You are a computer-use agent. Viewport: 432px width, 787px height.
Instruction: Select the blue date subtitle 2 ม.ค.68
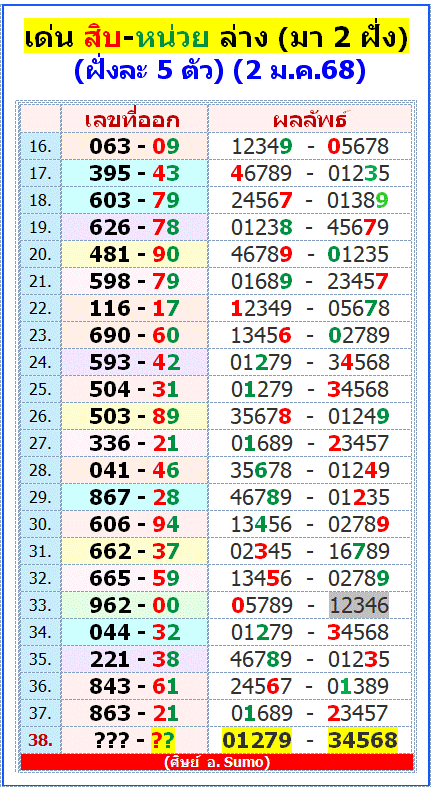[300, 71]
